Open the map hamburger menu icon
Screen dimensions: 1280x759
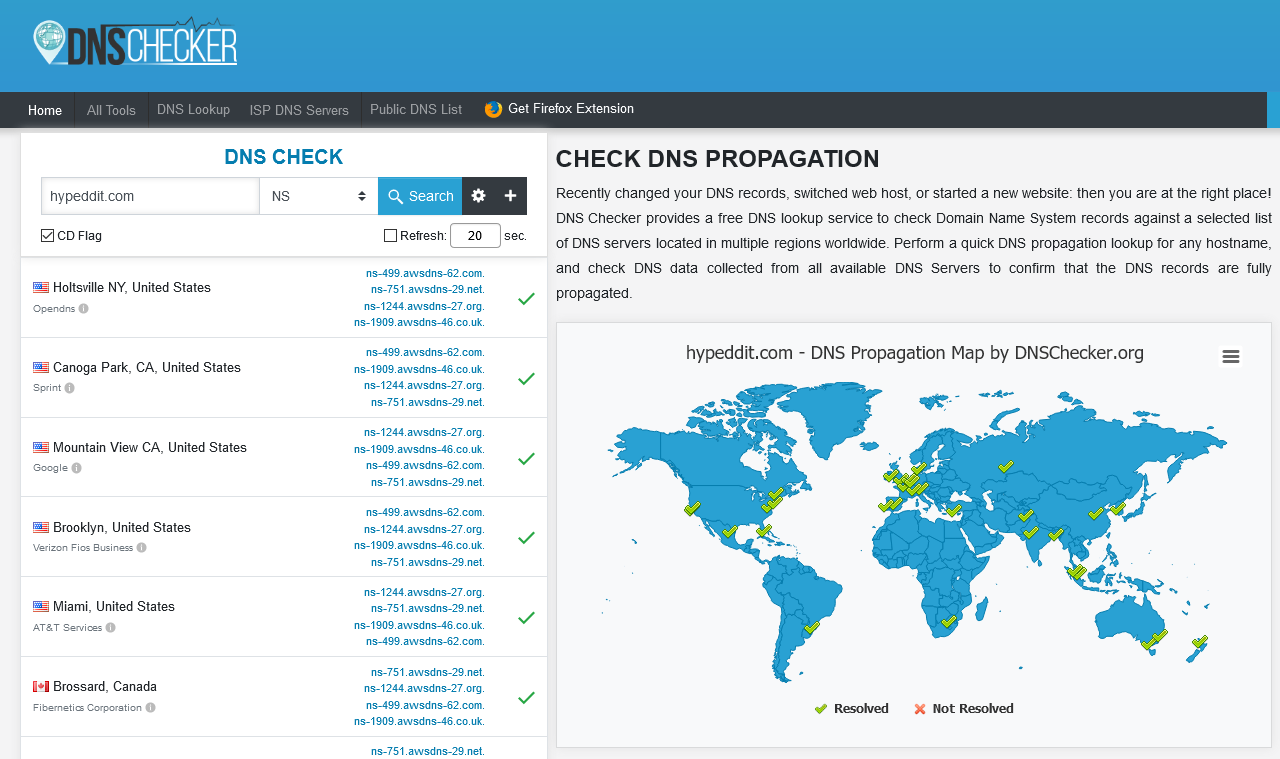click(x=1231, y=357)
